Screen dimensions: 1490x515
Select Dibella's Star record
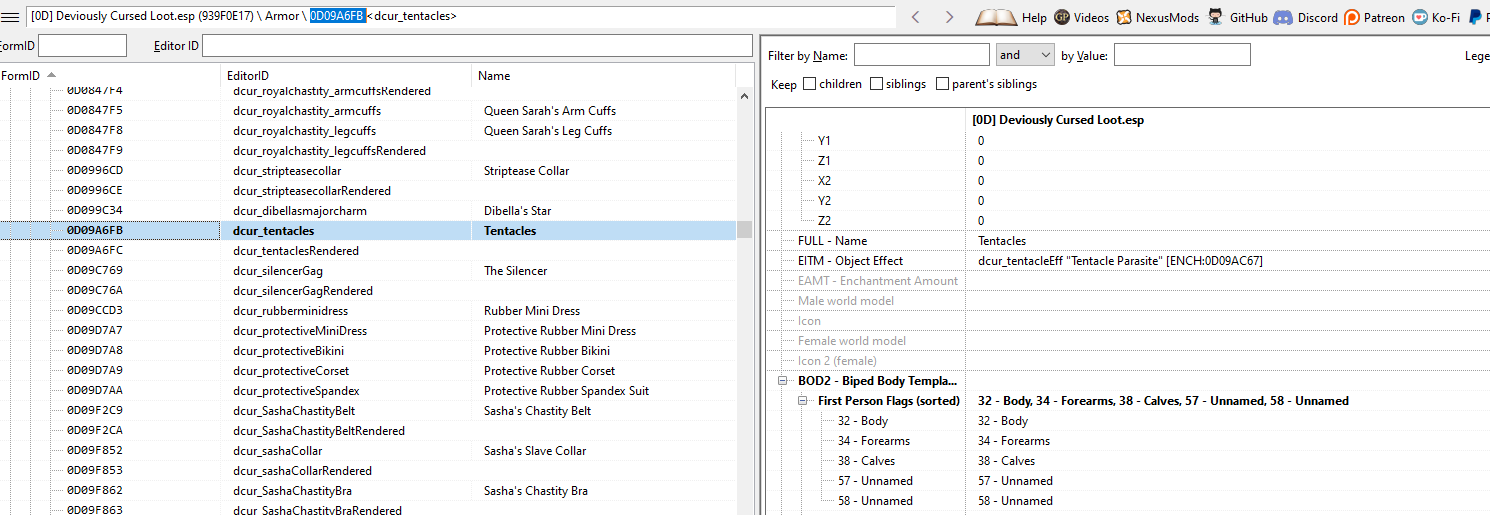[x=368, y=211]
